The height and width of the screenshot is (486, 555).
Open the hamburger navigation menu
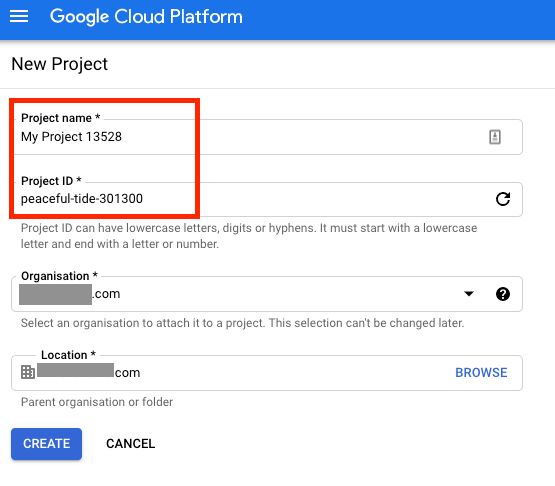coord(19,16)
